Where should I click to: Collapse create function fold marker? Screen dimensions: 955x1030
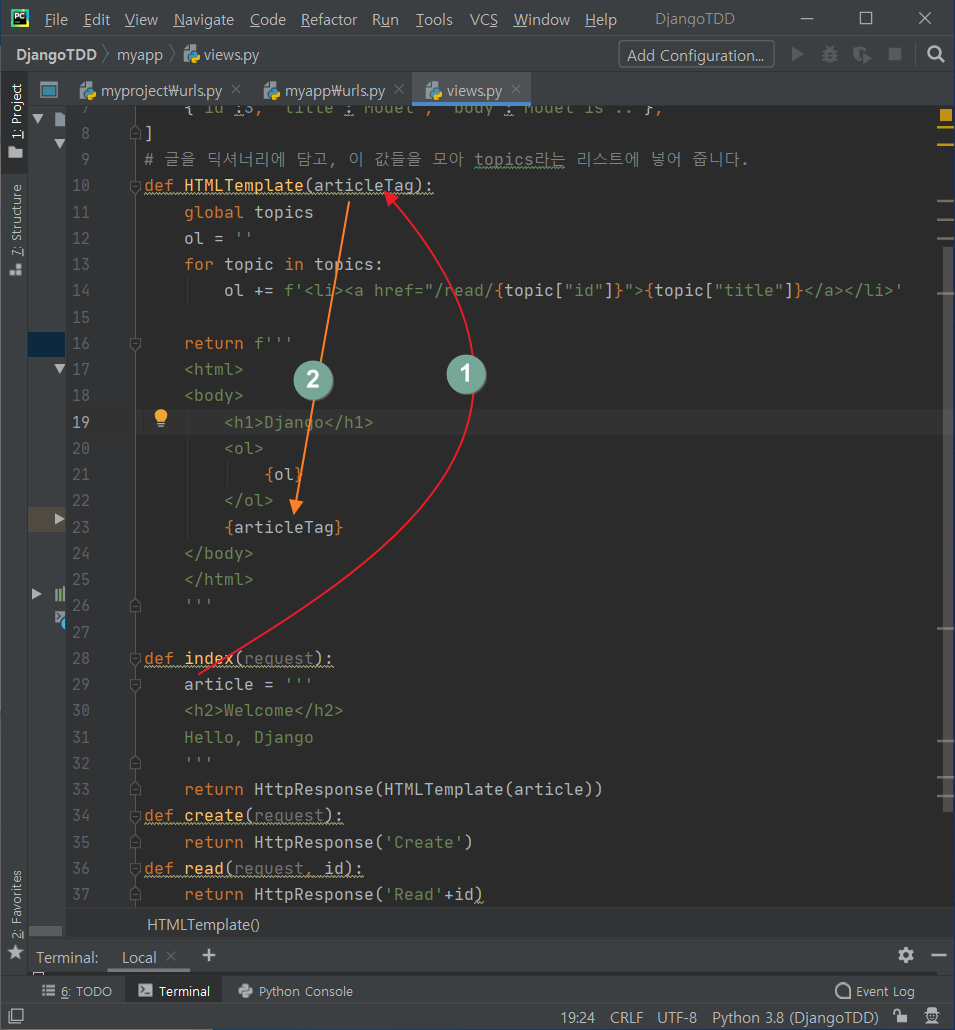[x=135, y=816]
